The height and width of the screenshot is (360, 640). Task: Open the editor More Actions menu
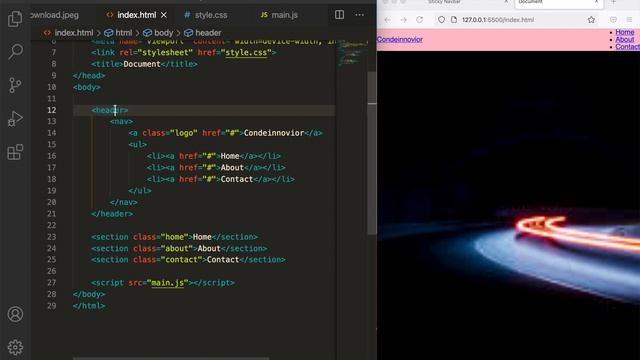360,15
